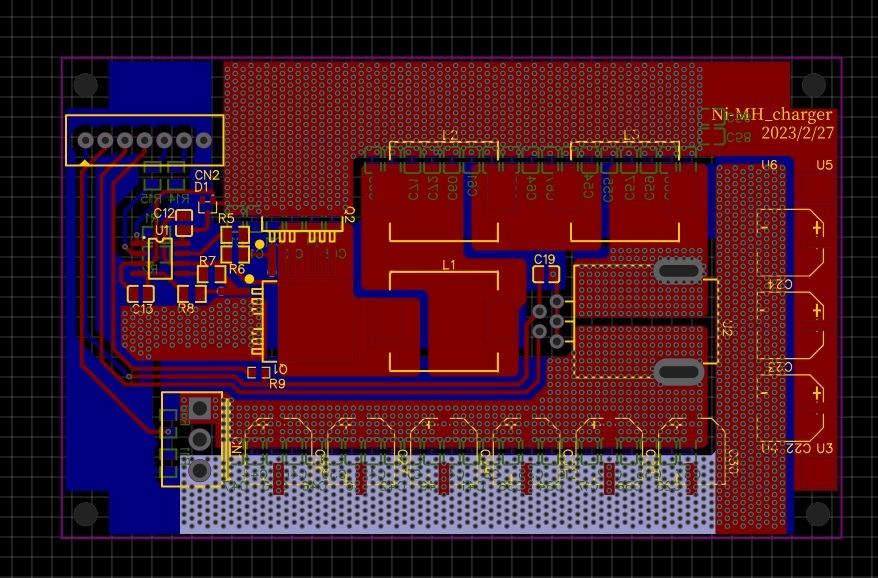Click the C24 capacitor label
Screen dimensions: 878x578
[x=779, y=285]
